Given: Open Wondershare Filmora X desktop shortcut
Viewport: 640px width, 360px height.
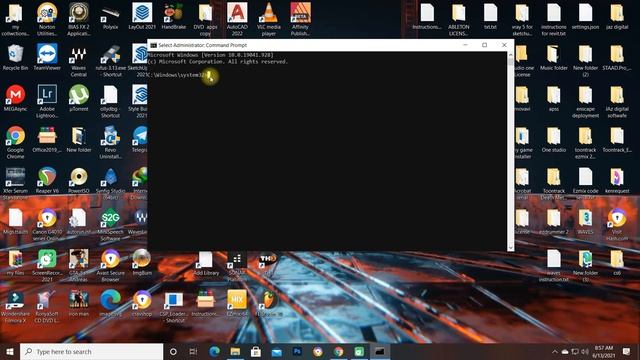Looking at the screenshot, I should tap(15, 307).
